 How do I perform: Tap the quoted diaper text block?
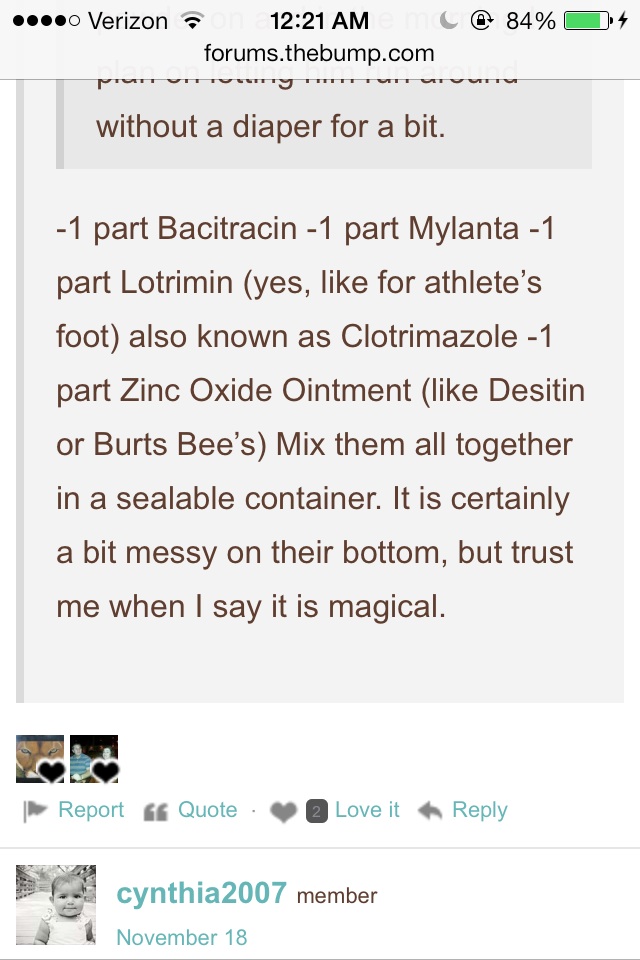[x=324, y=124]
